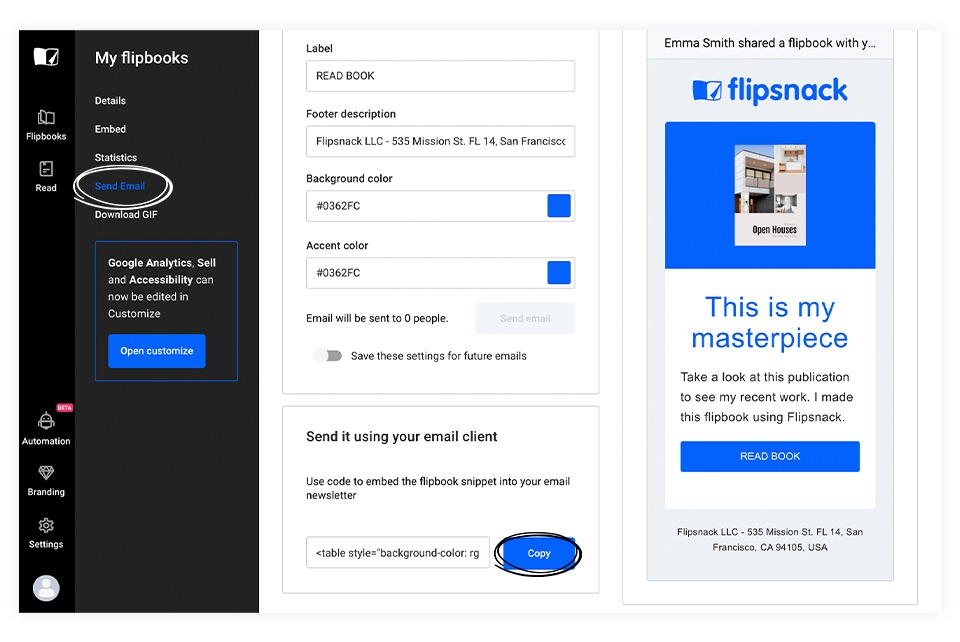Select the Send Email menu item
The height and width of the screenshot is (642, 960).
(x=120, y=186)
